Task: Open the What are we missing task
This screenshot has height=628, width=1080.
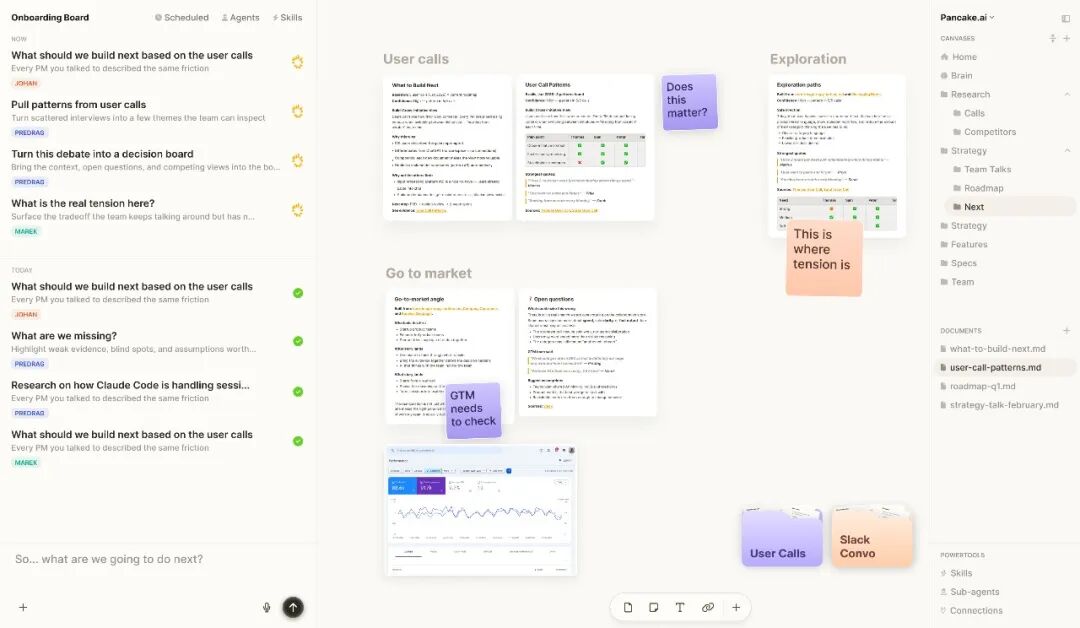Action: pos(157,349)
